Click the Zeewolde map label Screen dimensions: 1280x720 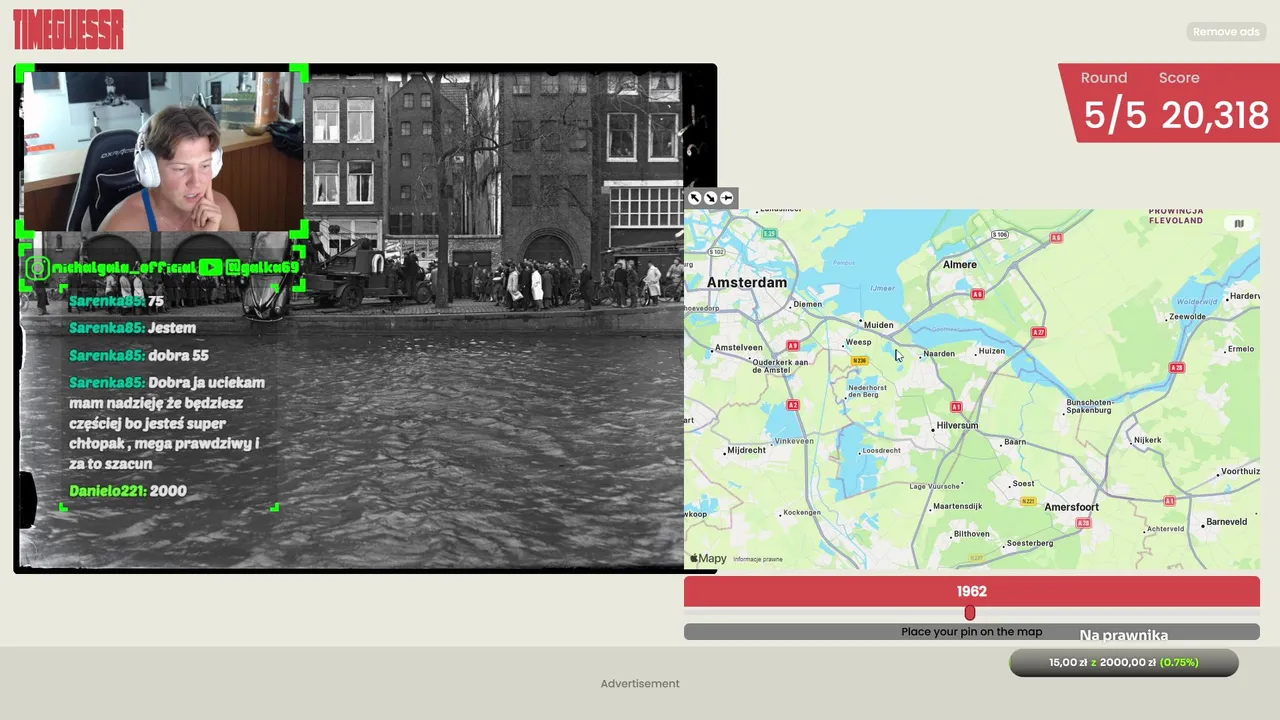pos(1187,317)
